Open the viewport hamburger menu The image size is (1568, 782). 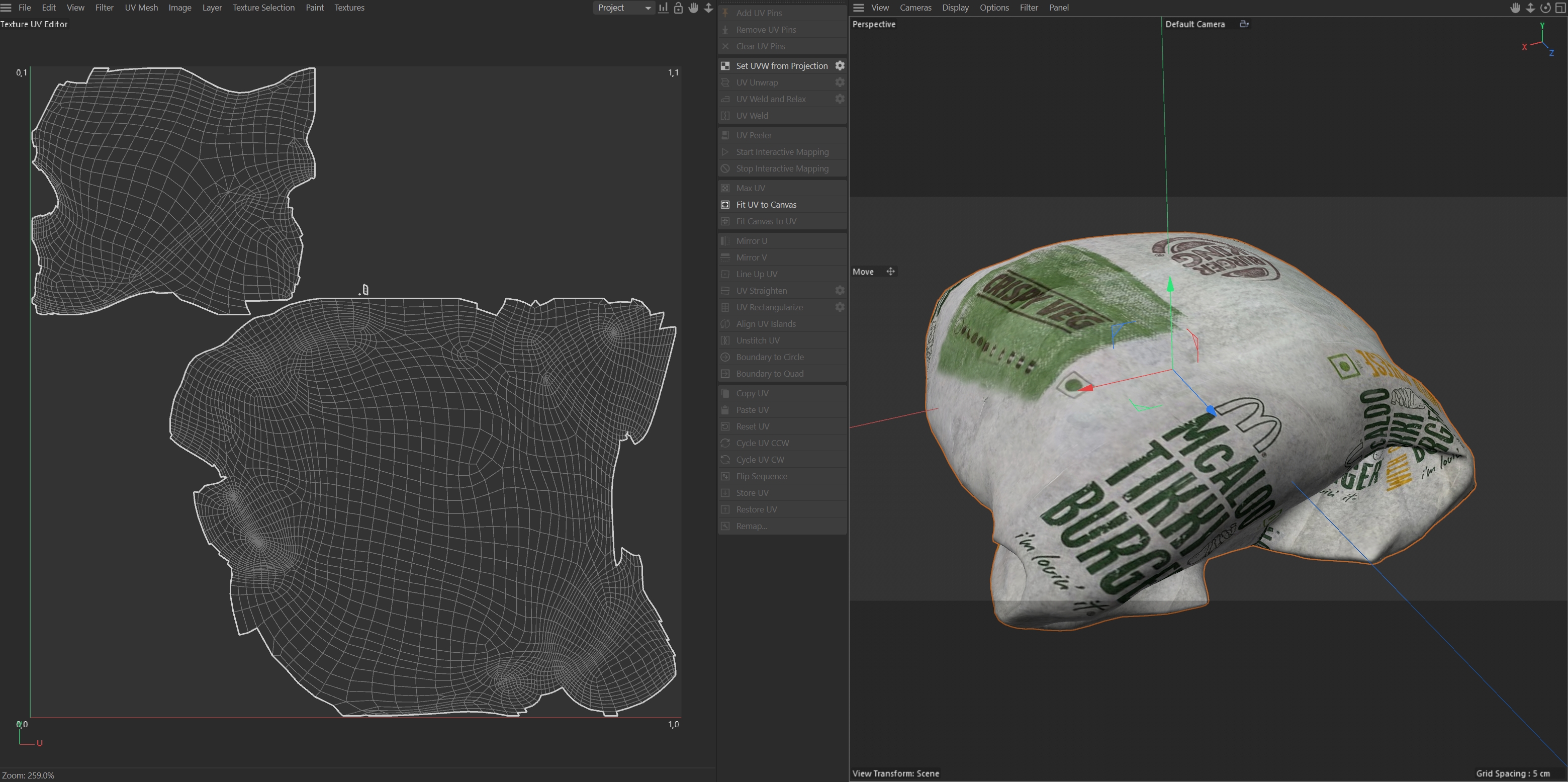click(858, 8)
